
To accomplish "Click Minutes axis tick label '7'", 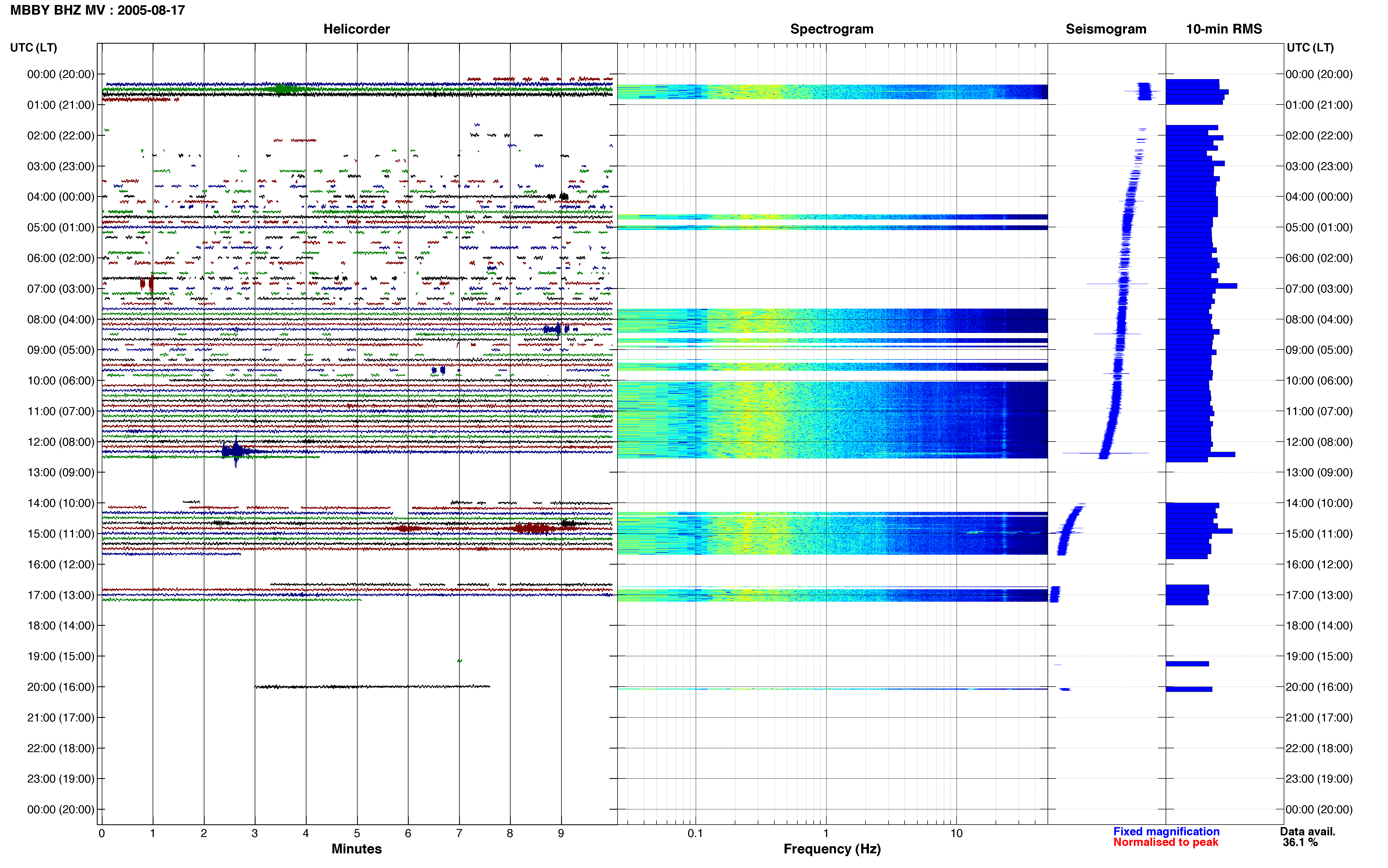I will coord(459,833).
